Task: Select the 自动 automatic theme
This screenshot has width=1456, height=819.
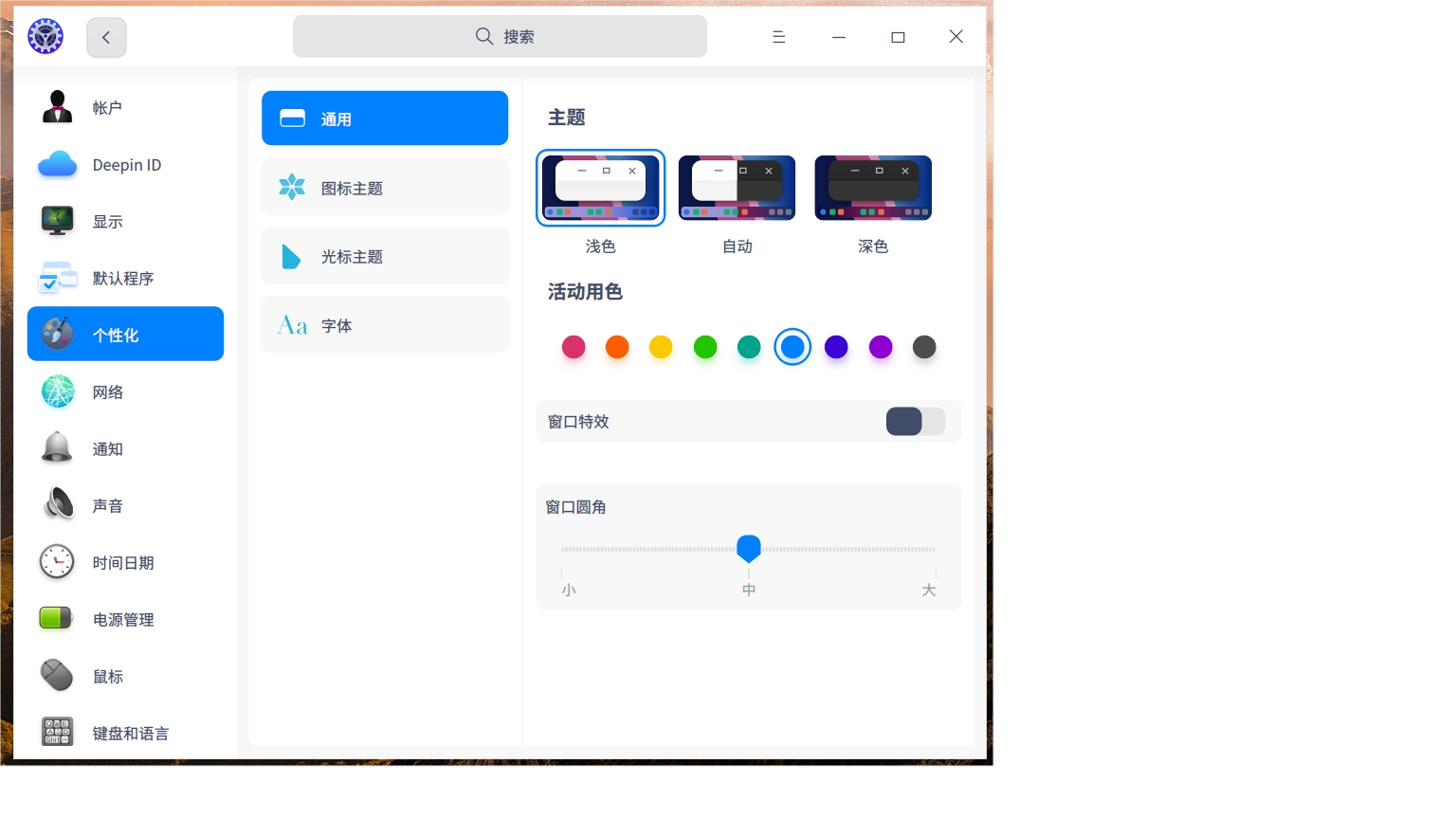Action: [737, 188]
